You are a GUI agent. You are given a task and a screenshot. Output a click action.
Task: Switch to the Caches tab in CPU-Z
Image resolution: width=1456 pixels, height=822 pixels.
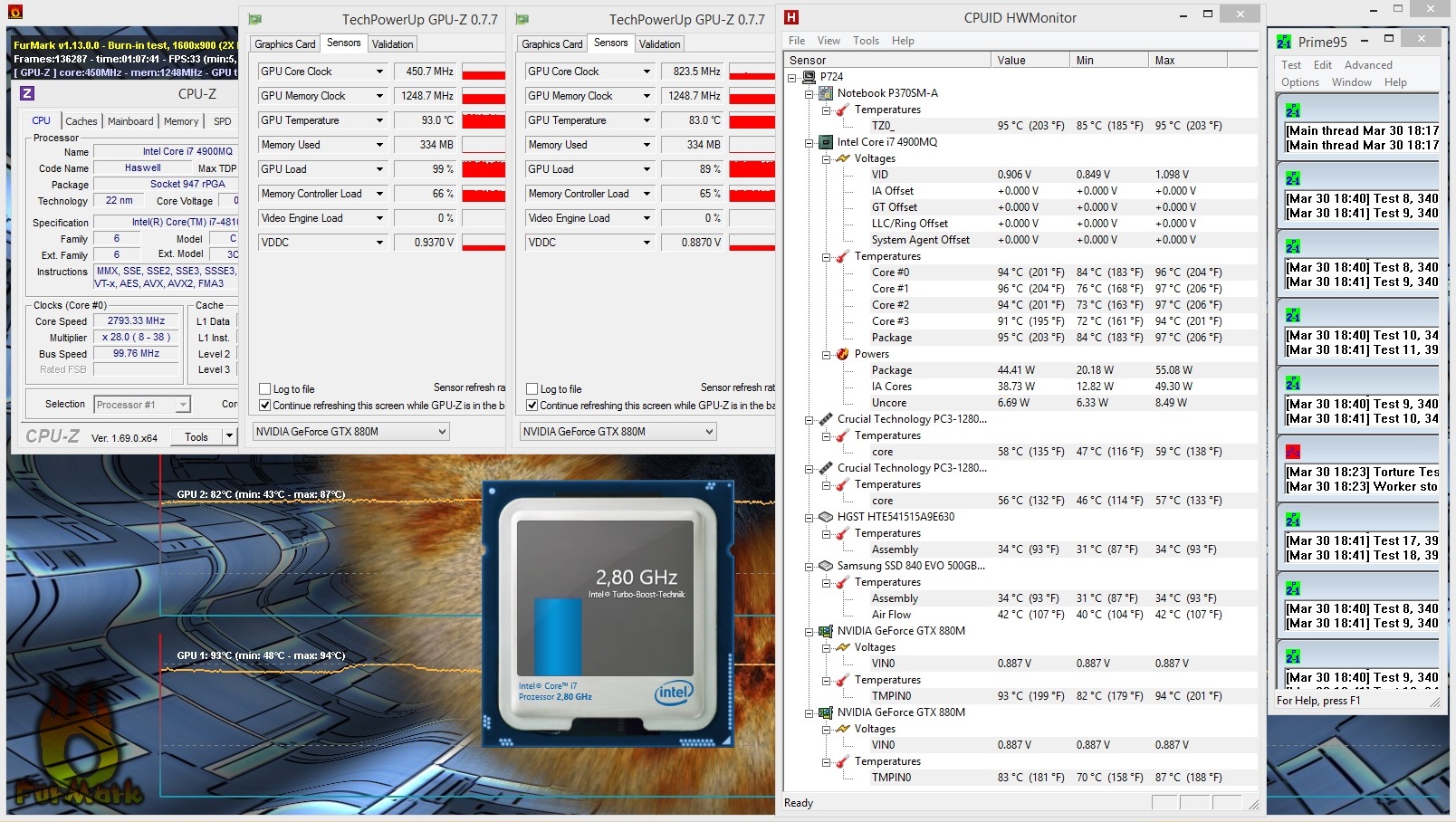click(81, 121)
